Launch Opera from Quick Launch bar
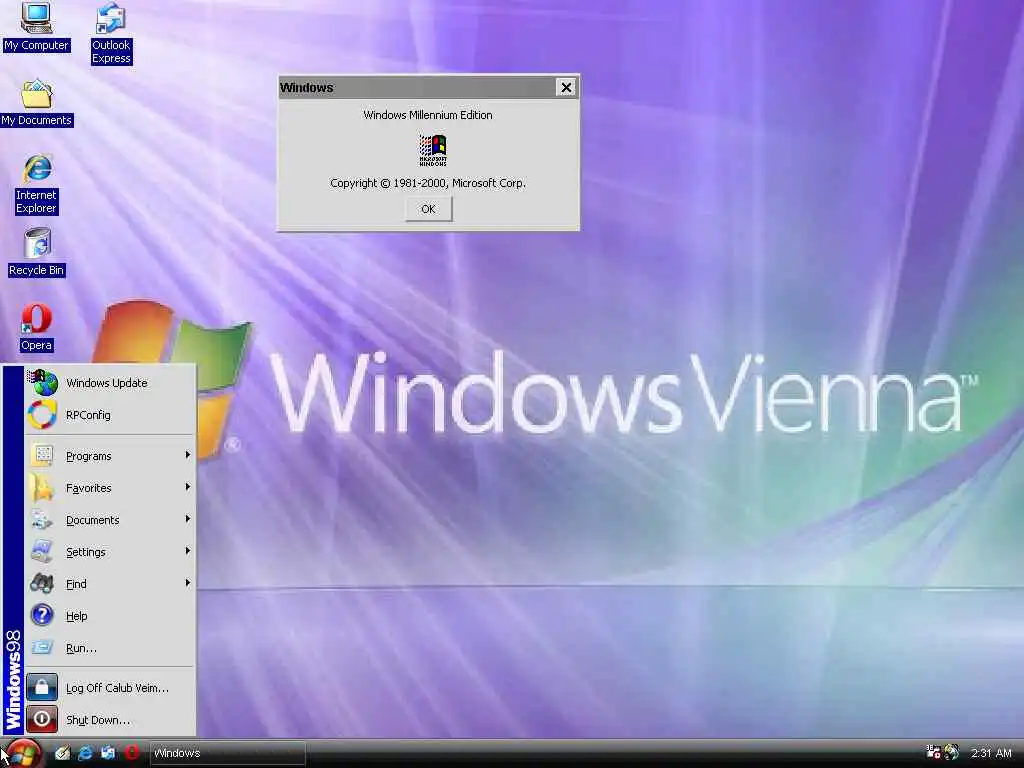 [x=131, y=753]
